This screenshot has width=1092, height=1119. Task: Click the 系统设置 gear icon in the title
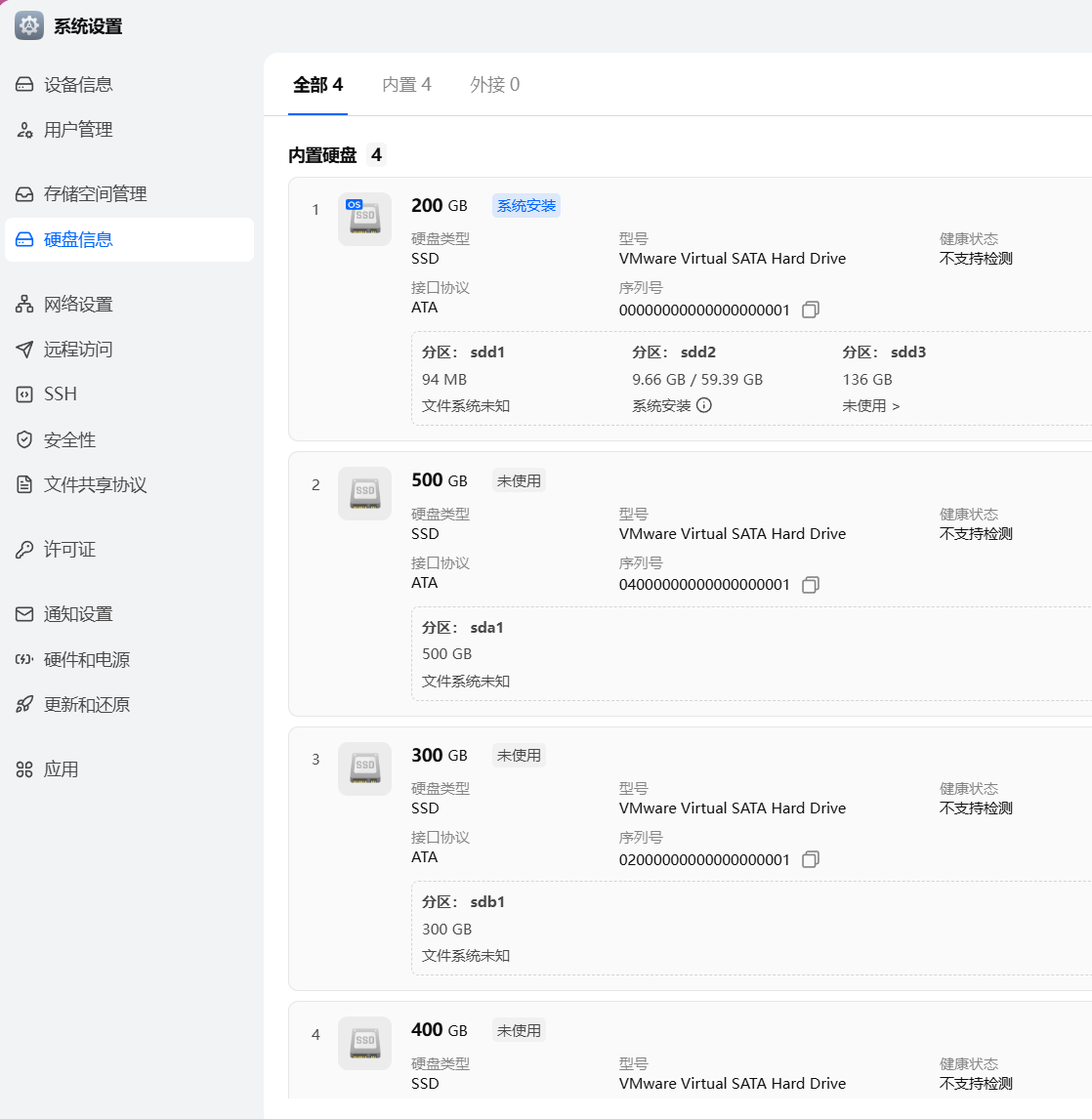point(29,26)
